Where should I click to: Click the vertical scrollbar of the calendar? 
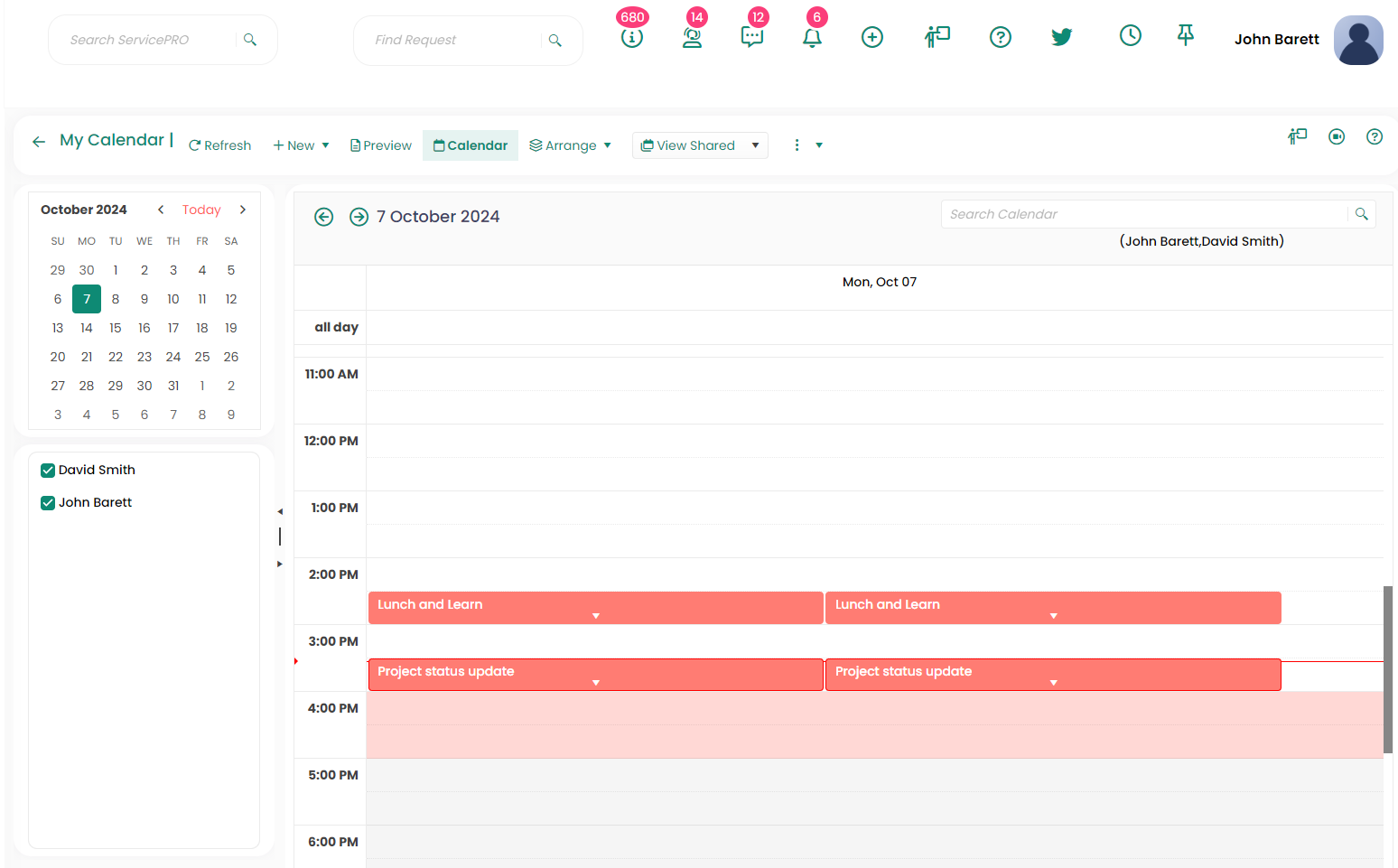click(x=1387, y=668)
